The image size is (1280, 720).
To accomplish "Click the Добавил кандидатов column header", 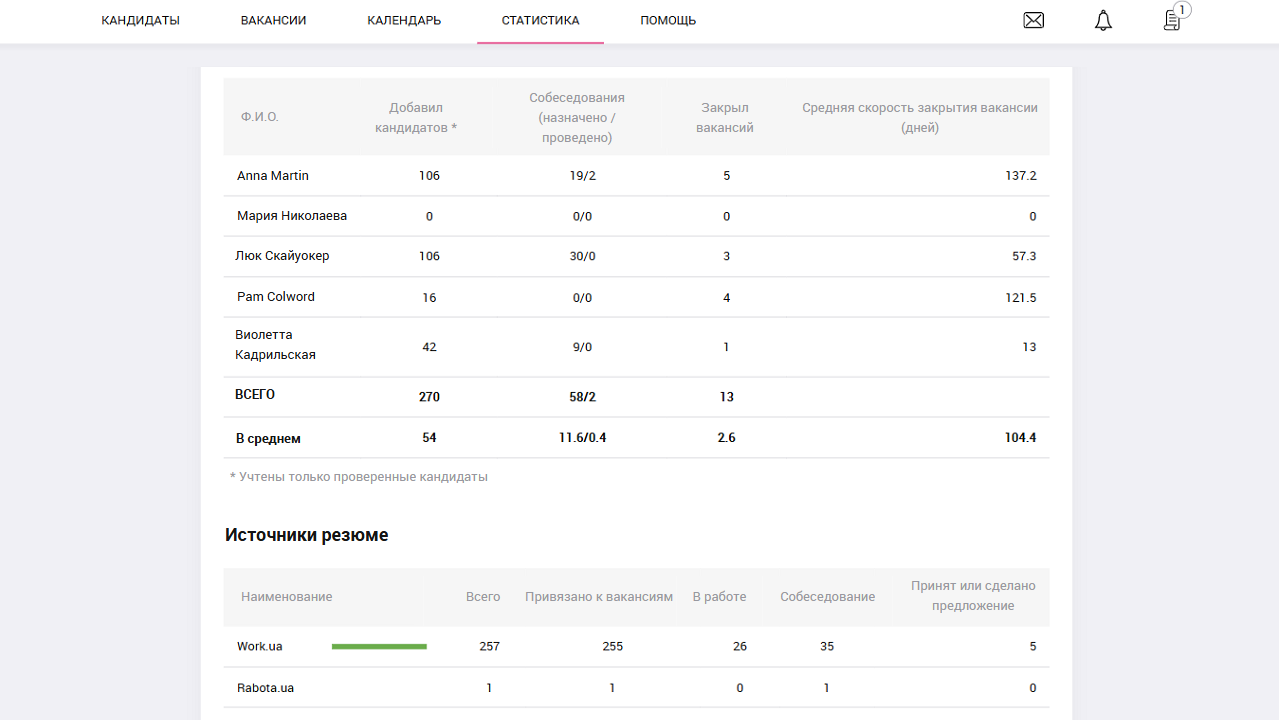I will pyautogui.click(x=416, y=117).
